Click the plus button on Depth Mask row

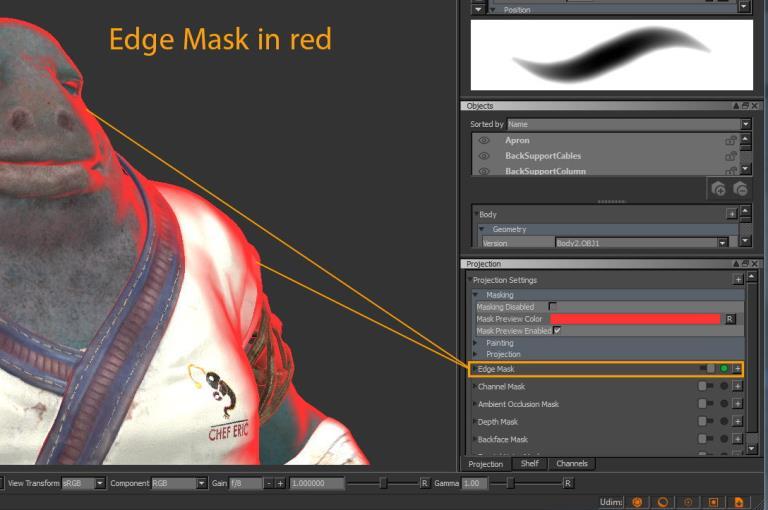(737, 422)
